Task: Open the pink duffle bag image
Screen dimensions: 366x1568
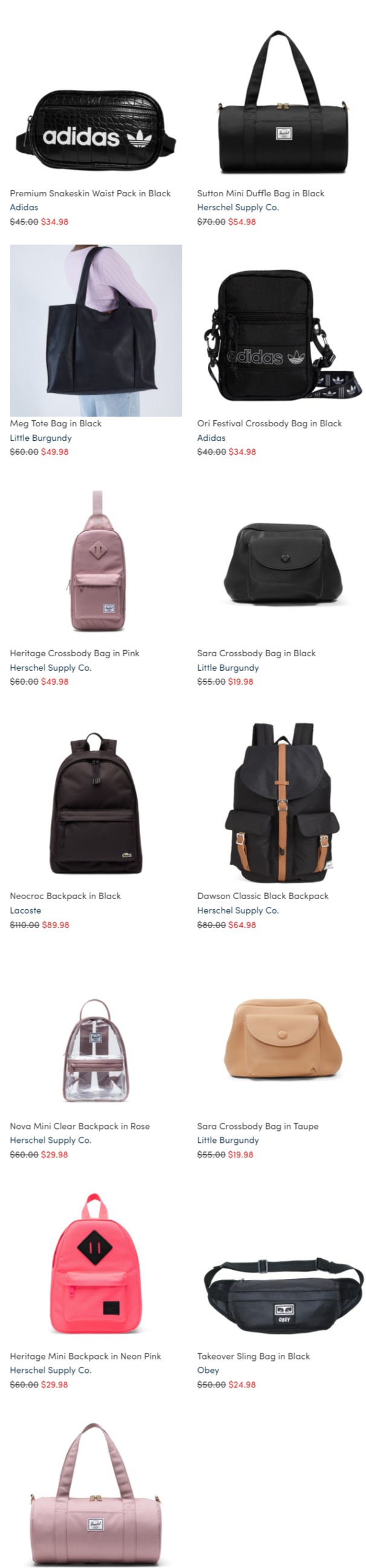Action: pos(95,1494)
